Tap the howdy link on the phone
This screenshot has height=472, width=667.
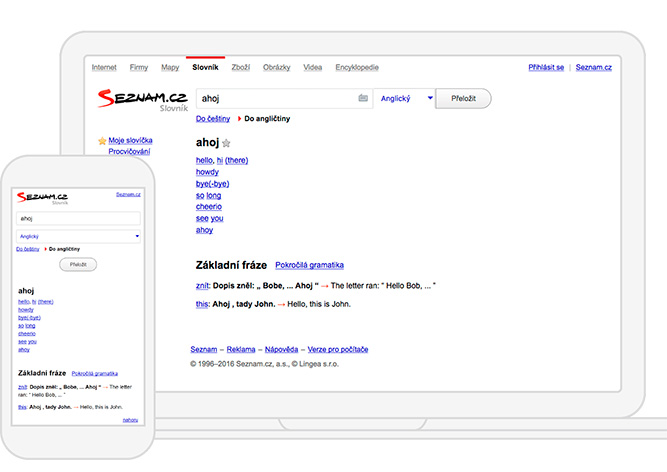tap(26, 310)
